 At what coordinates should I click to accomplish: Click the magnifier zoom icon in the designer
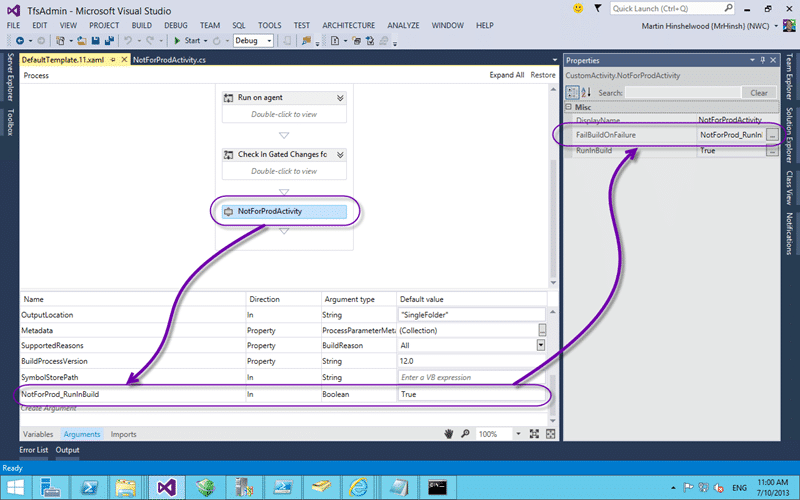tap(465, 434)
